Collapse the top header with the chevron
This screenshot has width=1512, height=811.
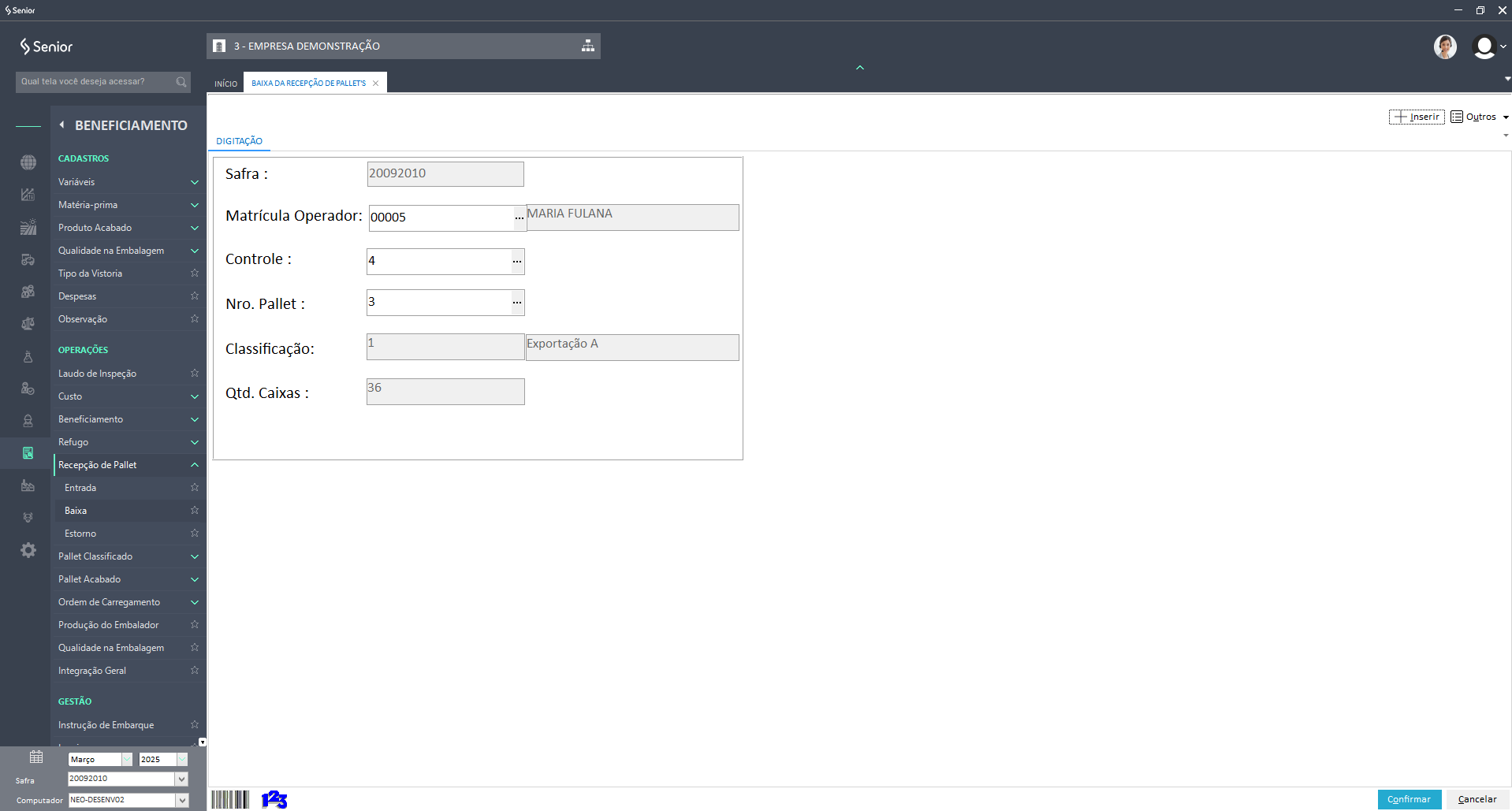tap(860, 68)
